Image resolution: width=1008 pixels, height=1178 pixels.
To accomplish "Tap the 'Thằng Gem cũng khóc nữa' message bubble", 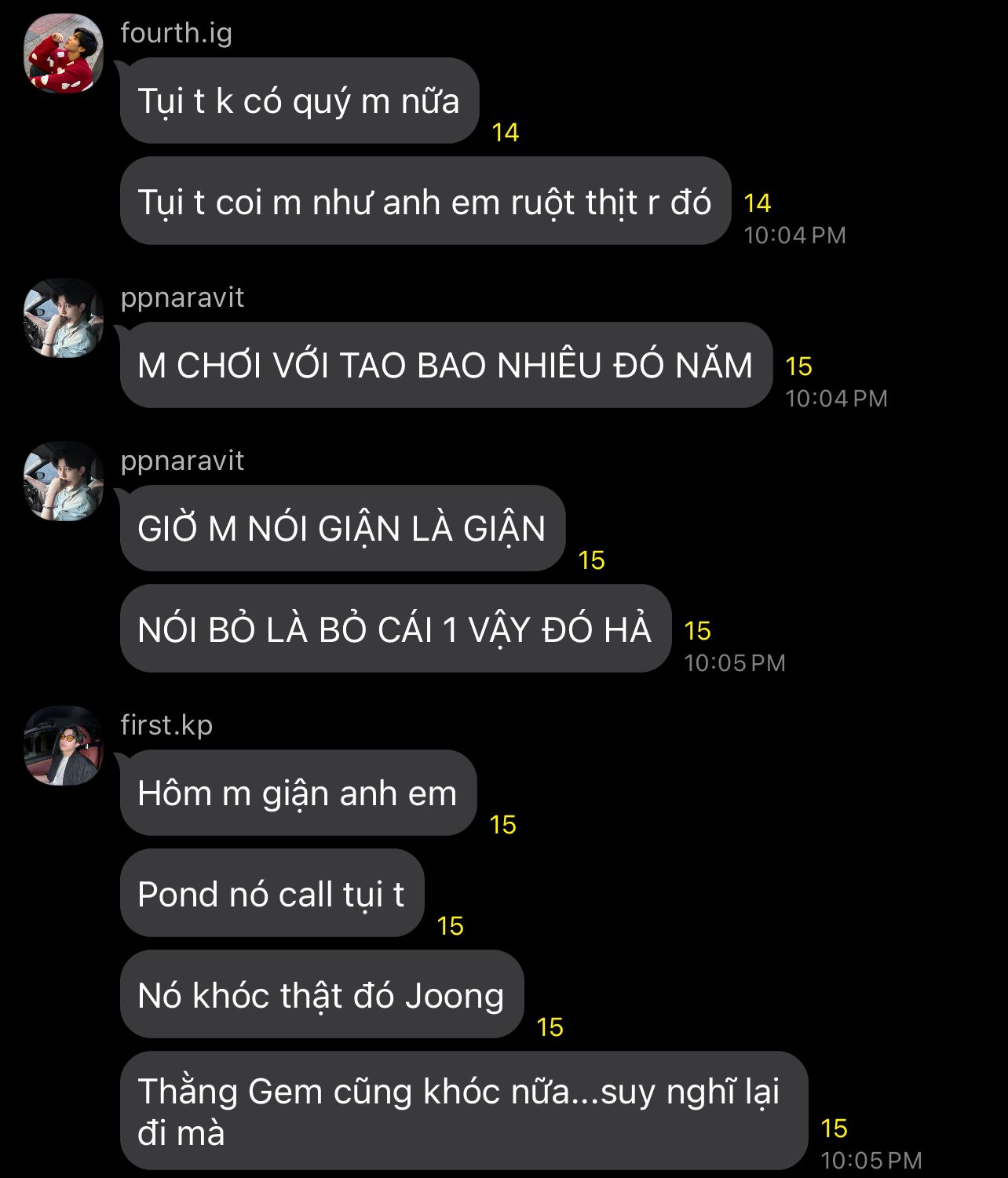I will [x=464, y=1111].
